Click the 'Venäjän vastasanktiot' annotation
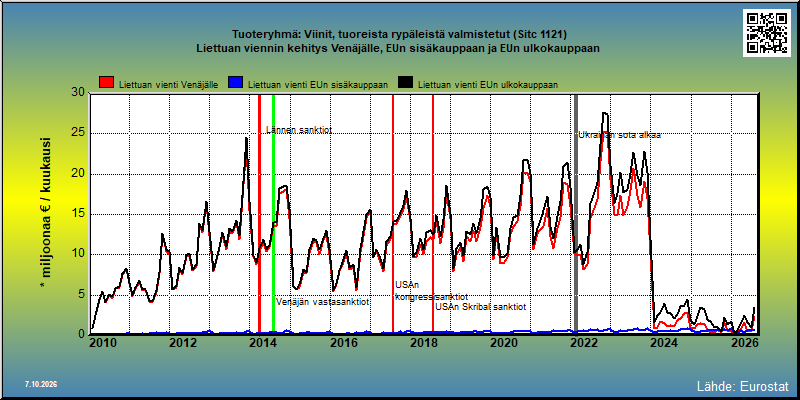This screenshot has height=400, width=800. tap(323, 302)
